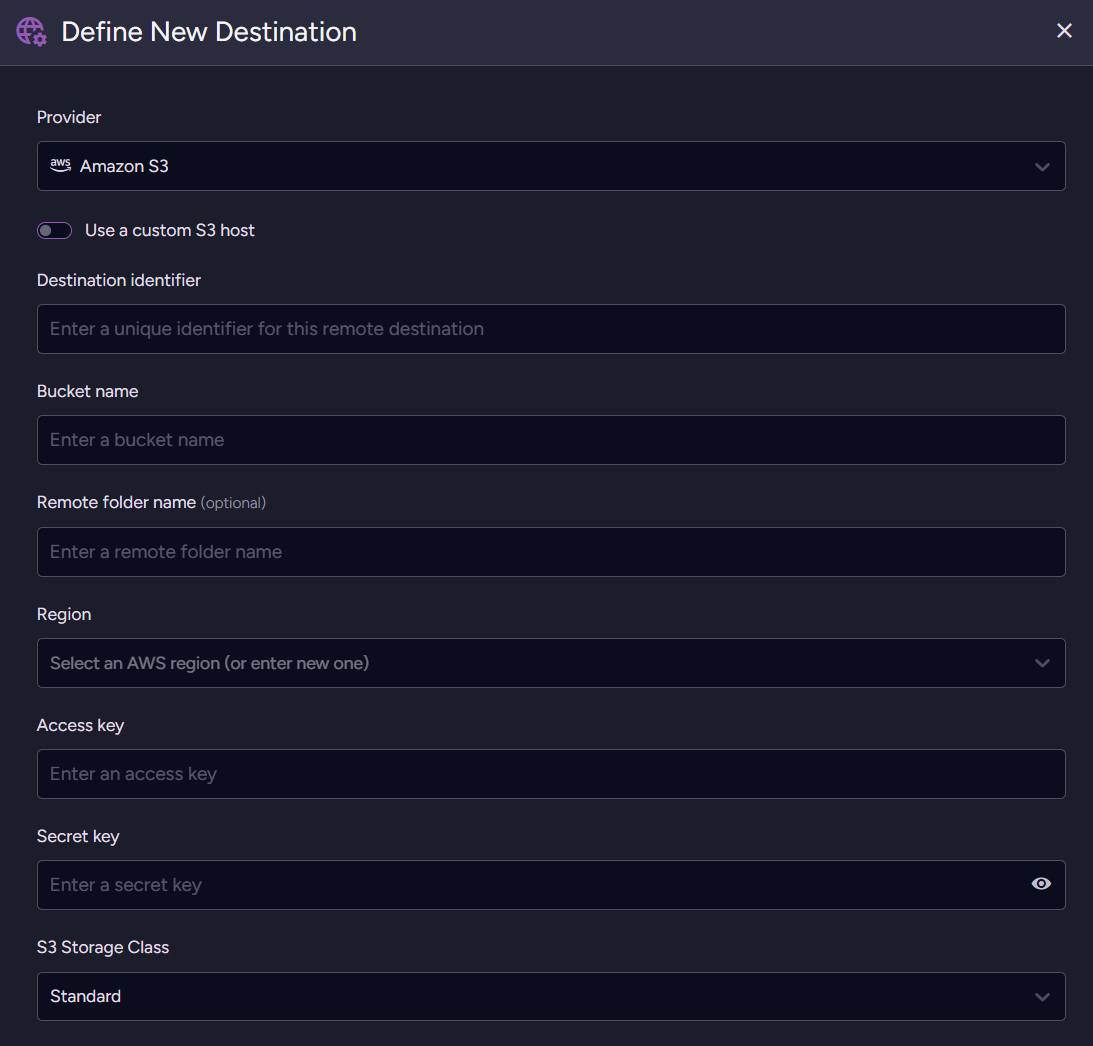Expand the Provider dropdown chevron

[x=1042, y=167]
